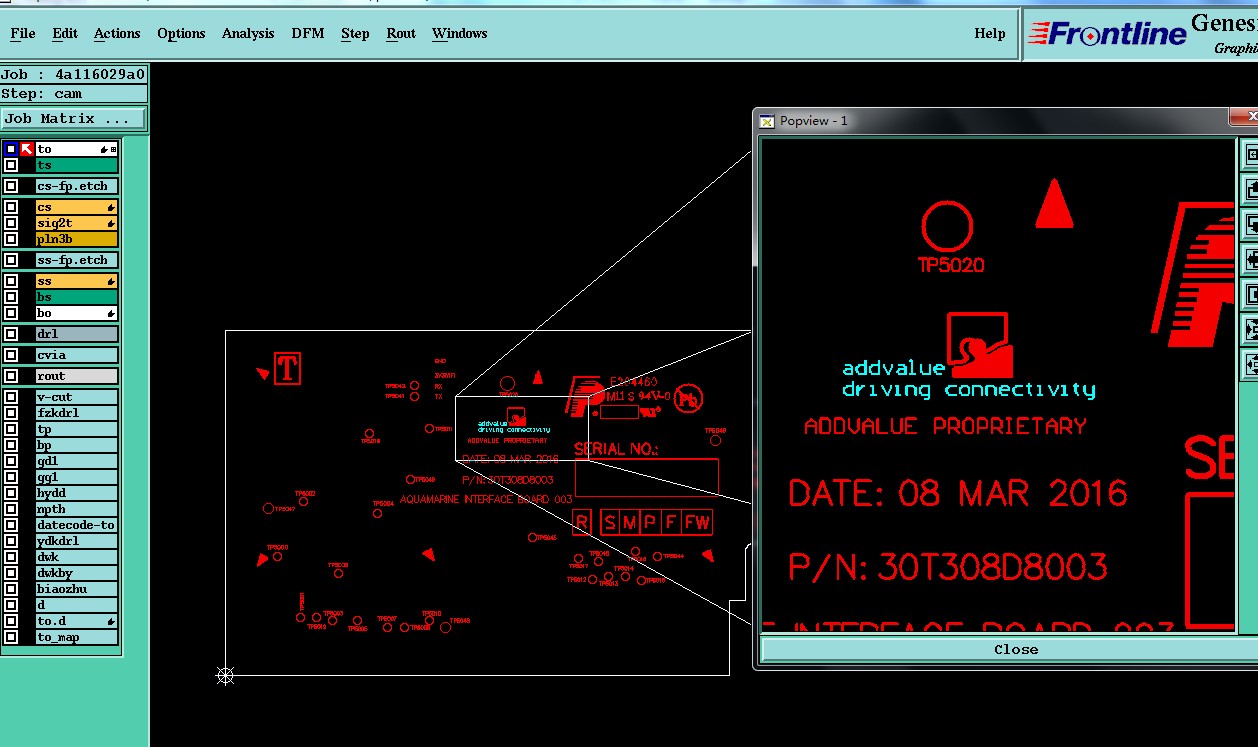
Task: Open the Step menu
Action: pos(355,33)
